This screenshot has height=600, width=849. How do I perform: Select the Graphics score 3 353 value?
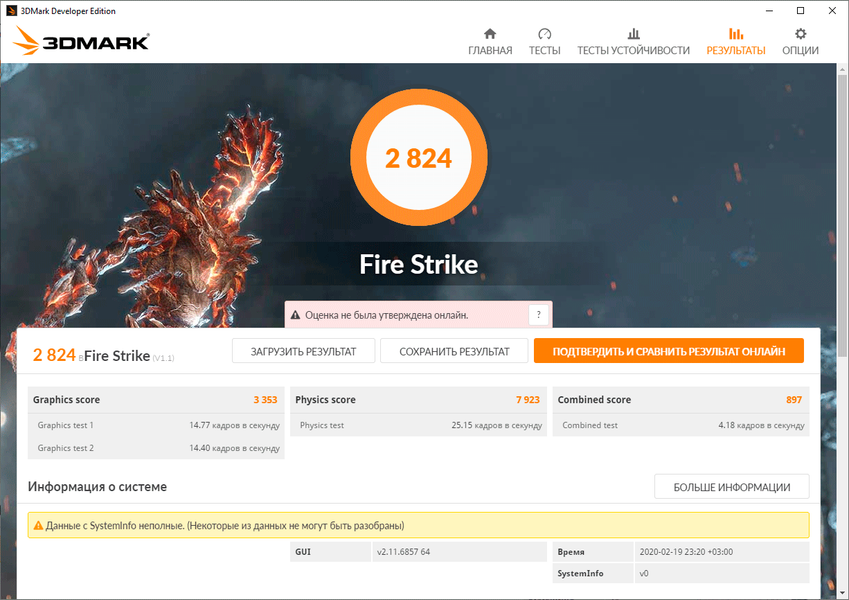click(265, 400)
